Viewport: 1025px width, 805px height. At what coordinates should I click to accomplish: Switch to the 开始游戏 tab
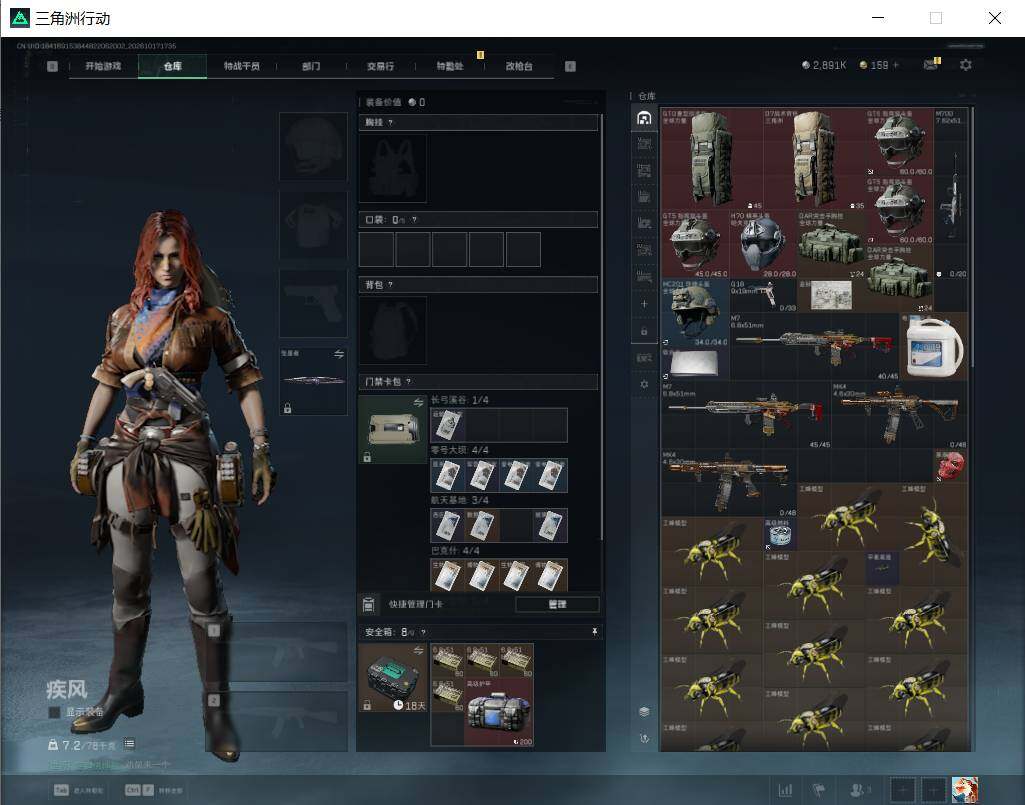103,66
